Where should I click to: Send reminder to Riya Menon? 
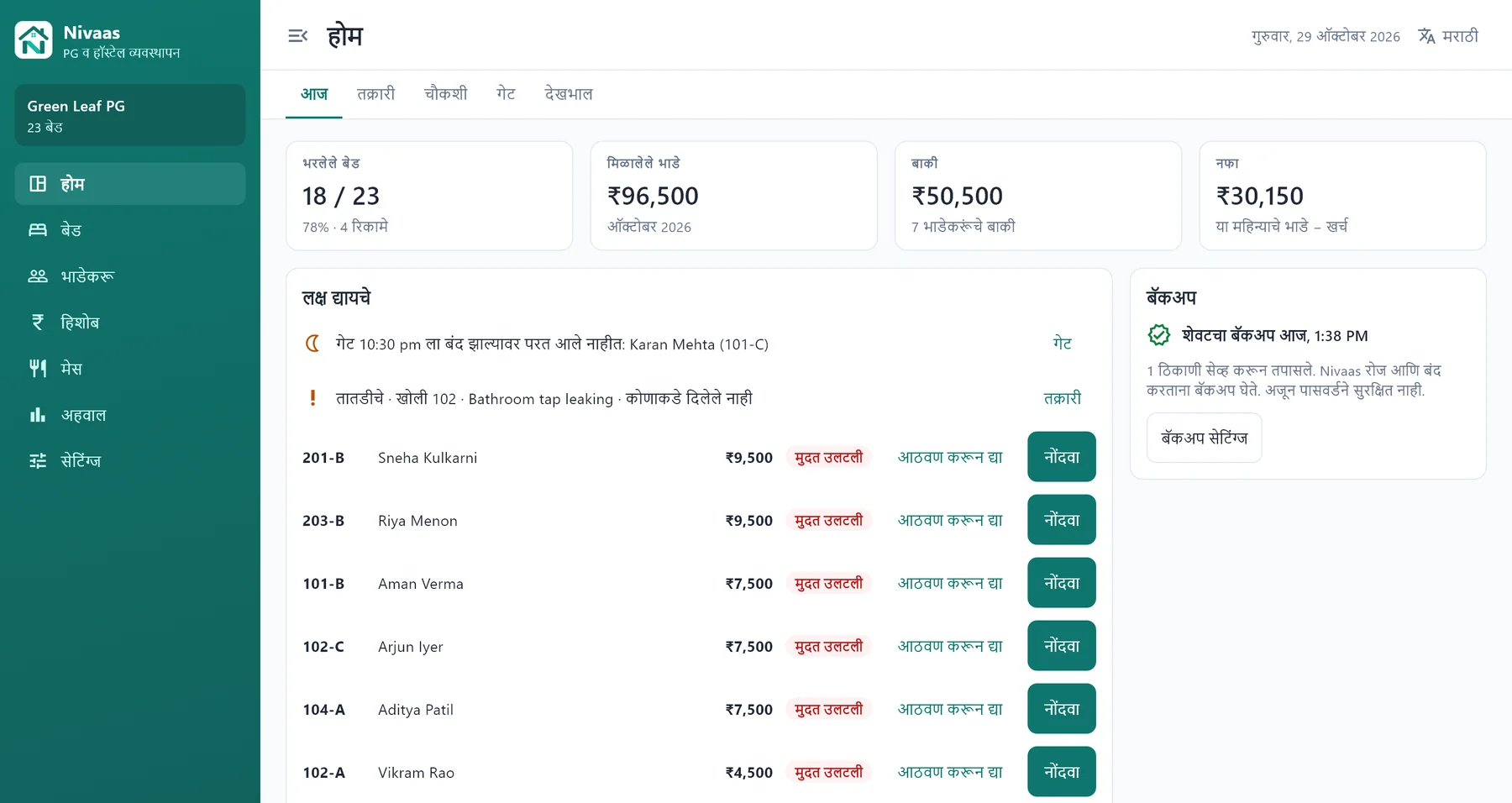pyautogui.click(x=950, y=520)
